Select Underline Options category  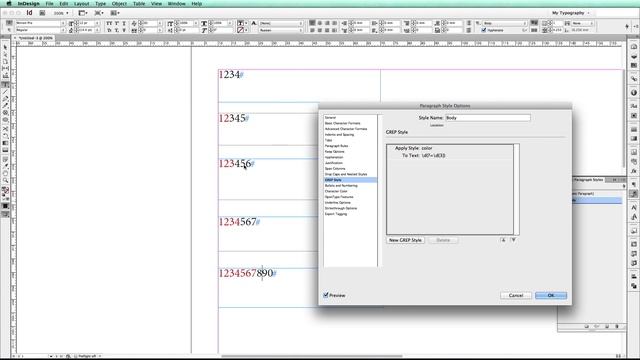click(338, 203)
